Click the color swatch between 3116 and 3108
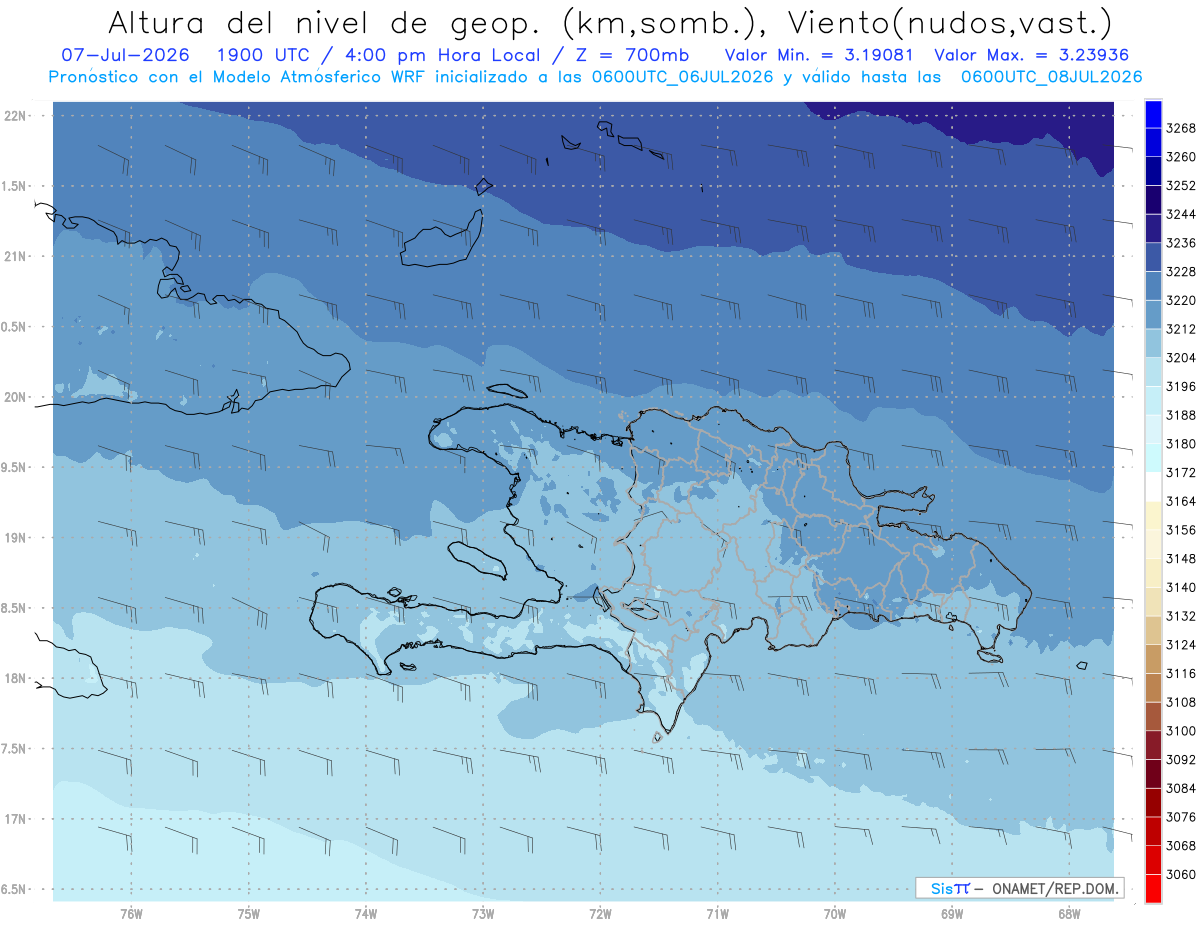Image resolution: width=1200 pixels, height=927 pixels. (1153, 688)
